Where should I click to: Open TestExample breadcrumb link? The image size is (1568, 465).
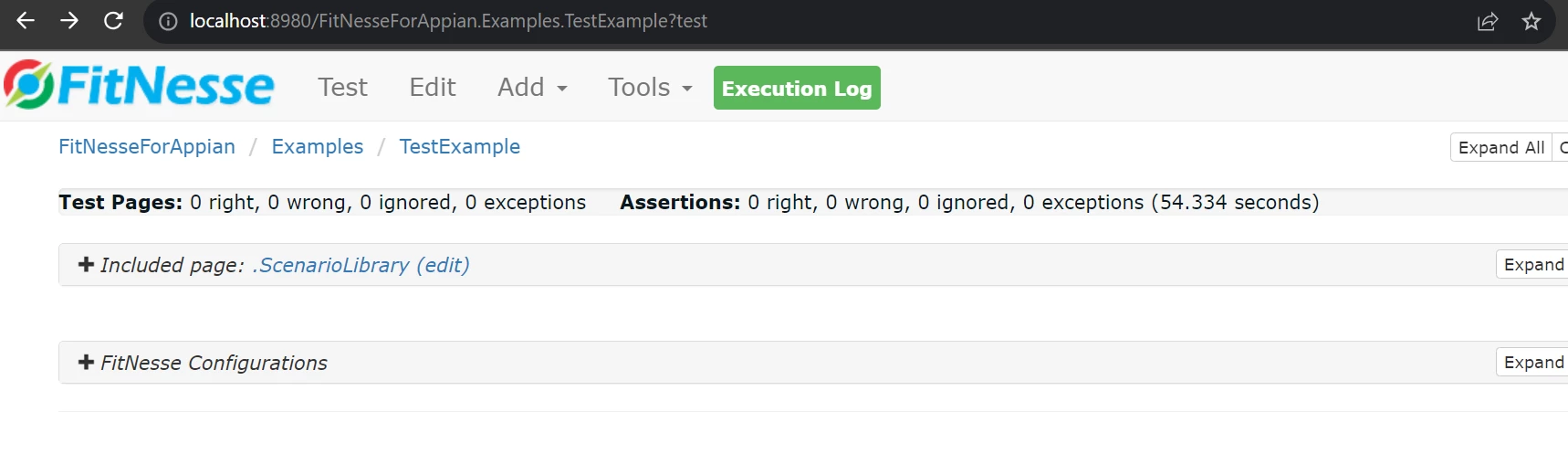[x=460, y=146]
